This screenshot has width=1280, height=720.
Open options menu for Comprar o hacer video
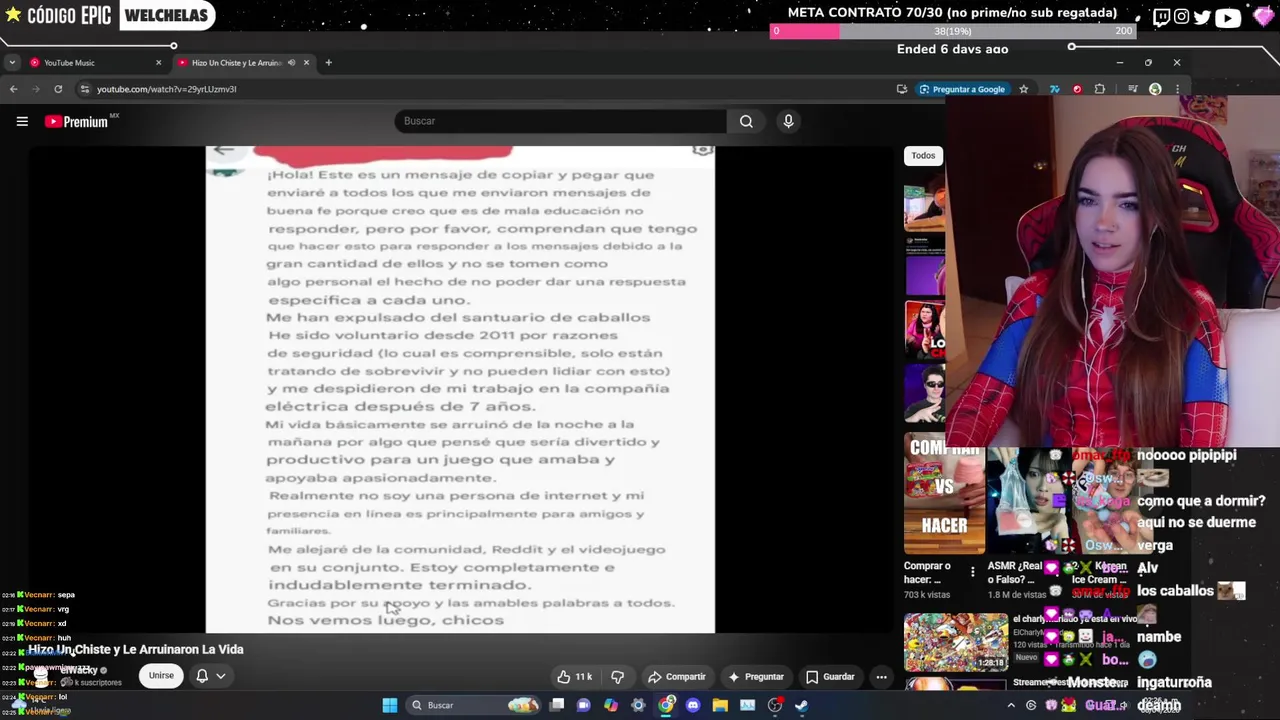(972, 572)
